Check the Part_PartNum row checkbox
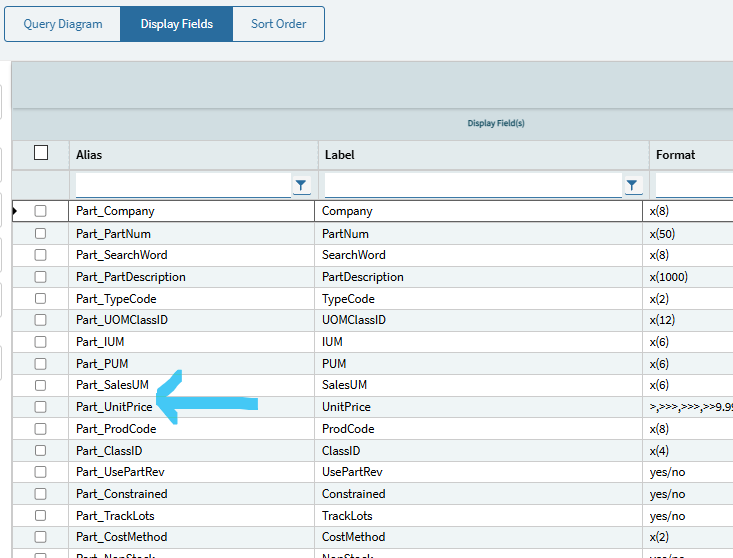The height and width of the screenshot is (558, 733). click(x=41, y=233)
